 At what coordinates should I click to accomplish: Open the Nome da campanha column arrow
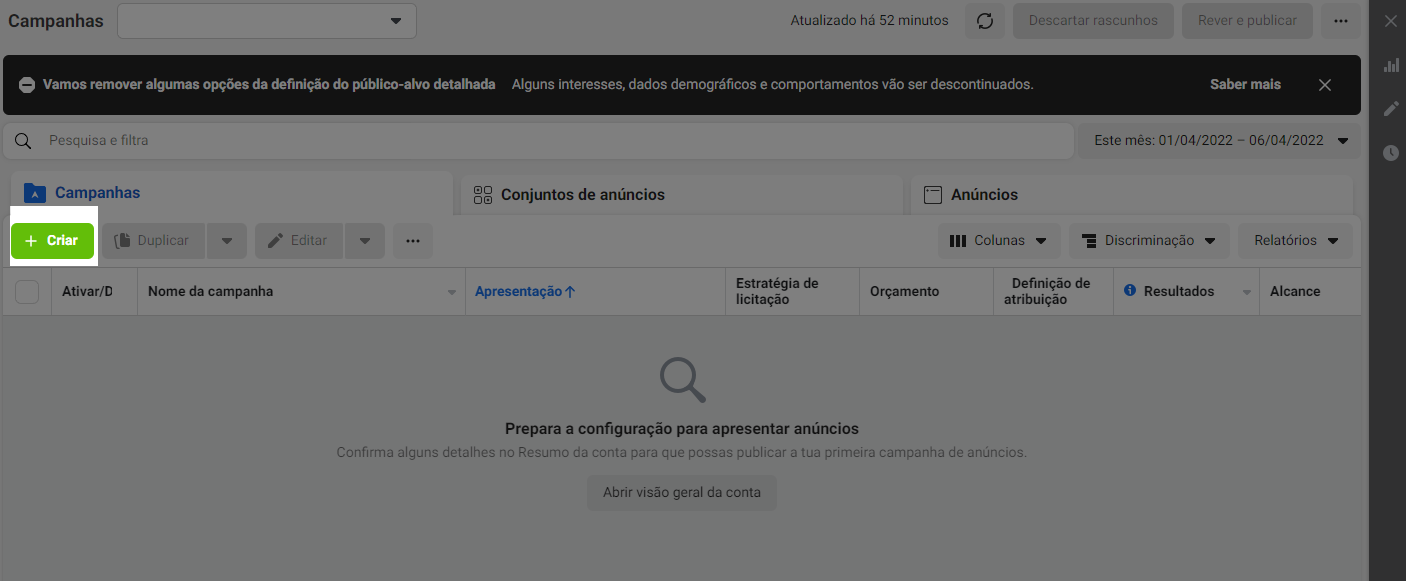(452, 293)
